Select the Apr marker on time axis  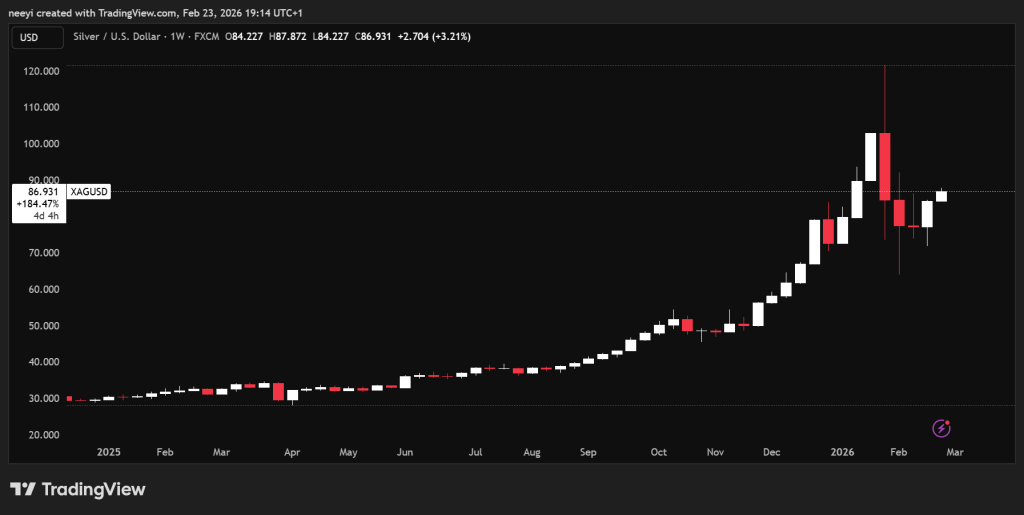[292, 452]
